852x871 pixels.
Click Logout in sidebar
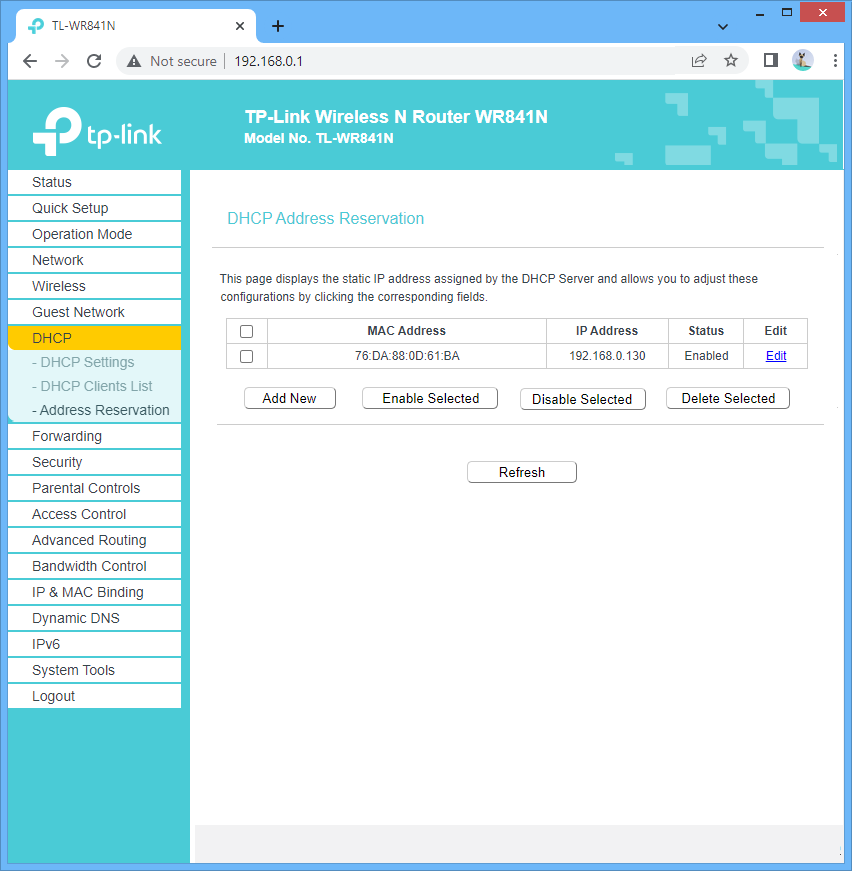point(94,696)
